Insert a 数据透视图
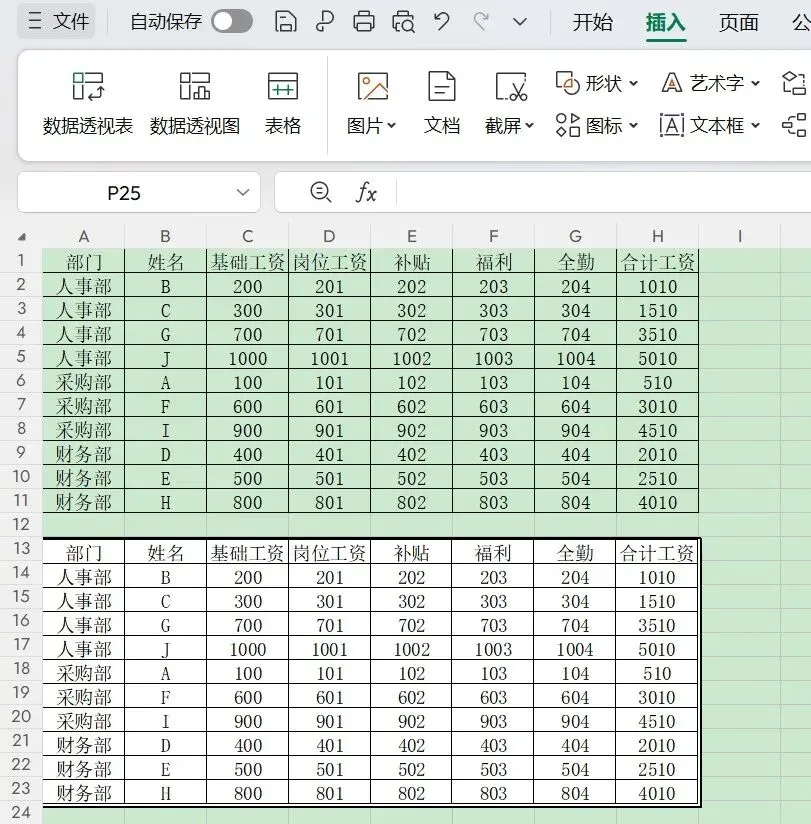The image size is (811, 824). [194, 104]
